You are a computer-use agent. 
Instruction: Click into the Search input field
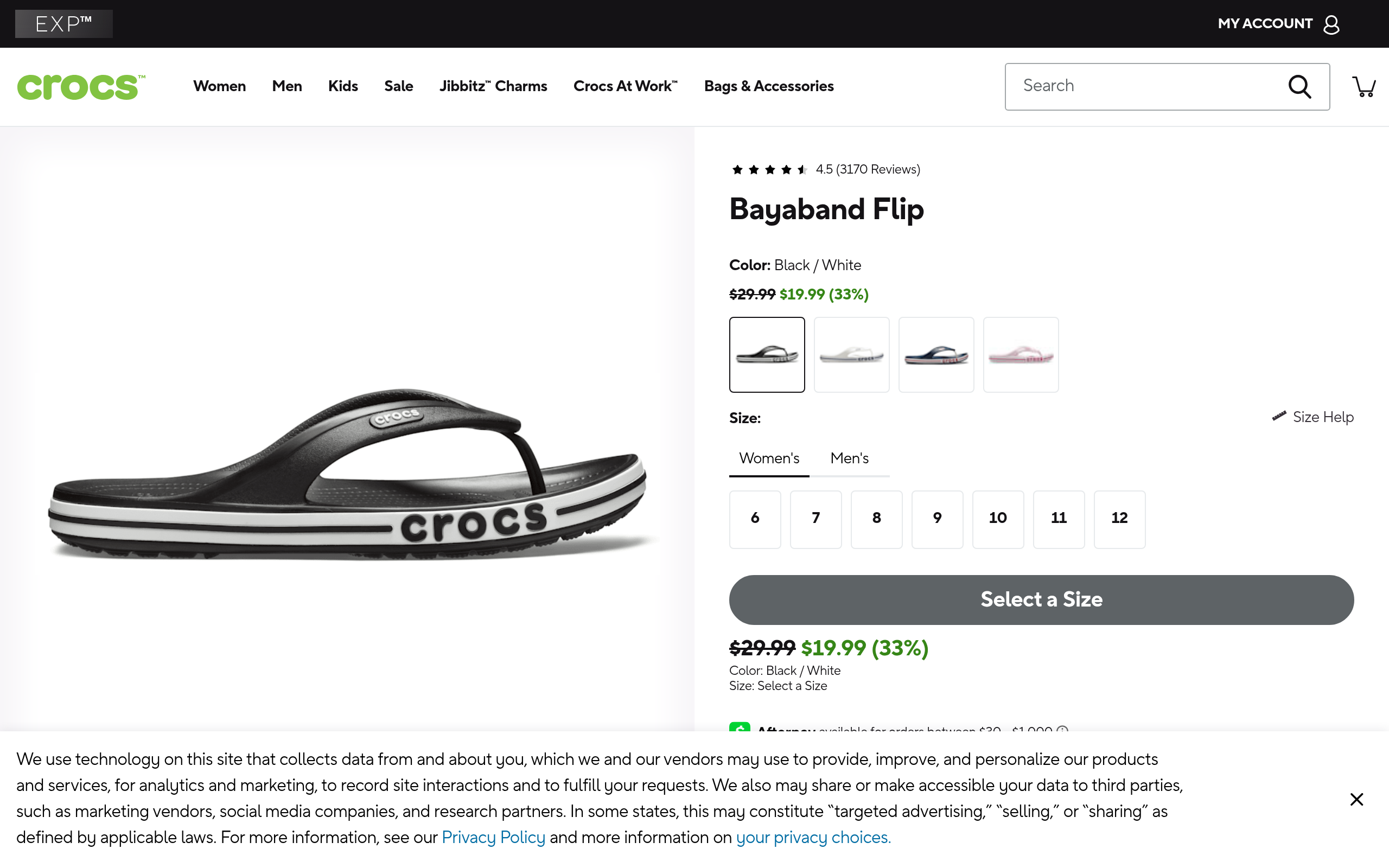click(x=1142, y=86)
